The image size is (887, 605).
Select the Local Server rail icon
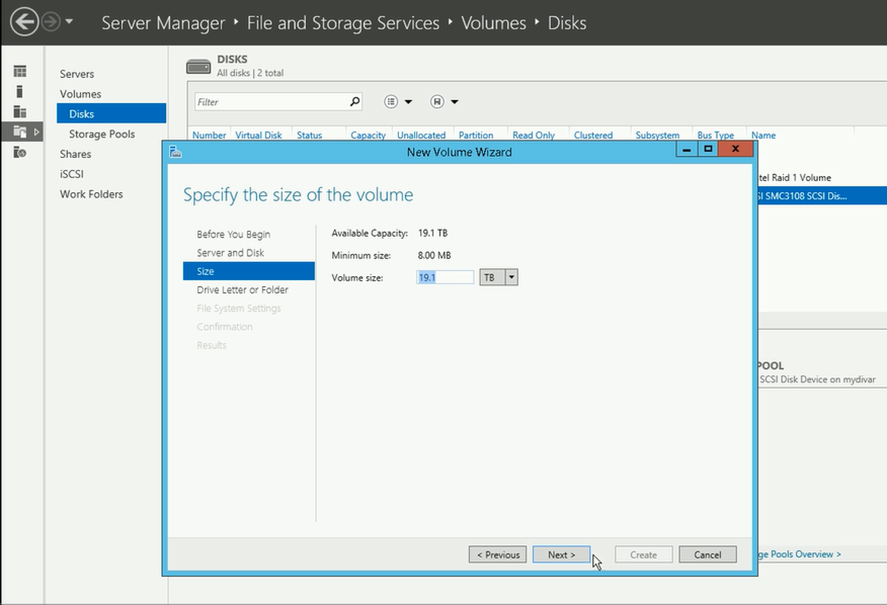click(20, 92)
